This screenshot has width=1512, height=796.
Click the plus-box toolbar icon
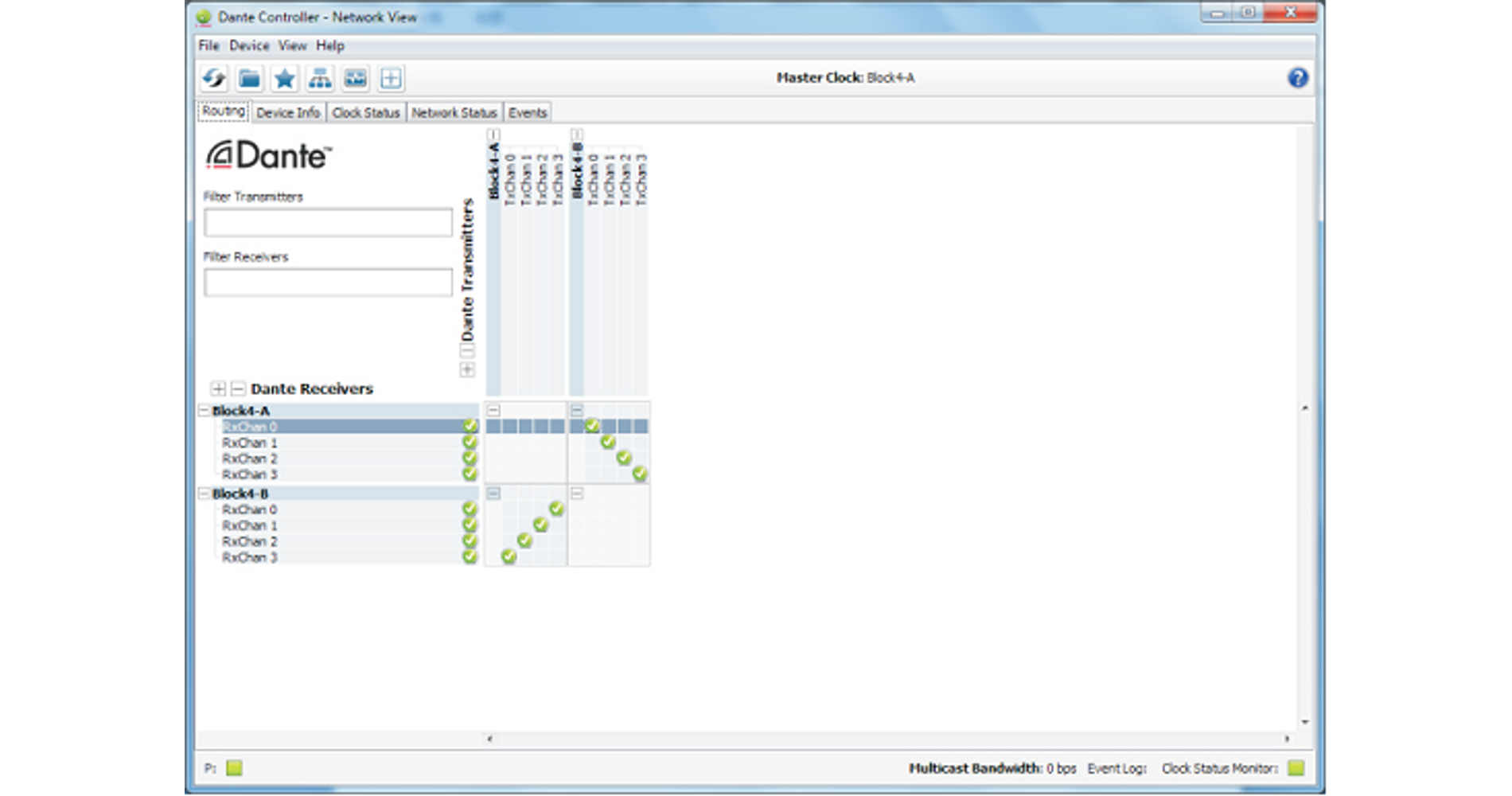[x=390, y=78]
